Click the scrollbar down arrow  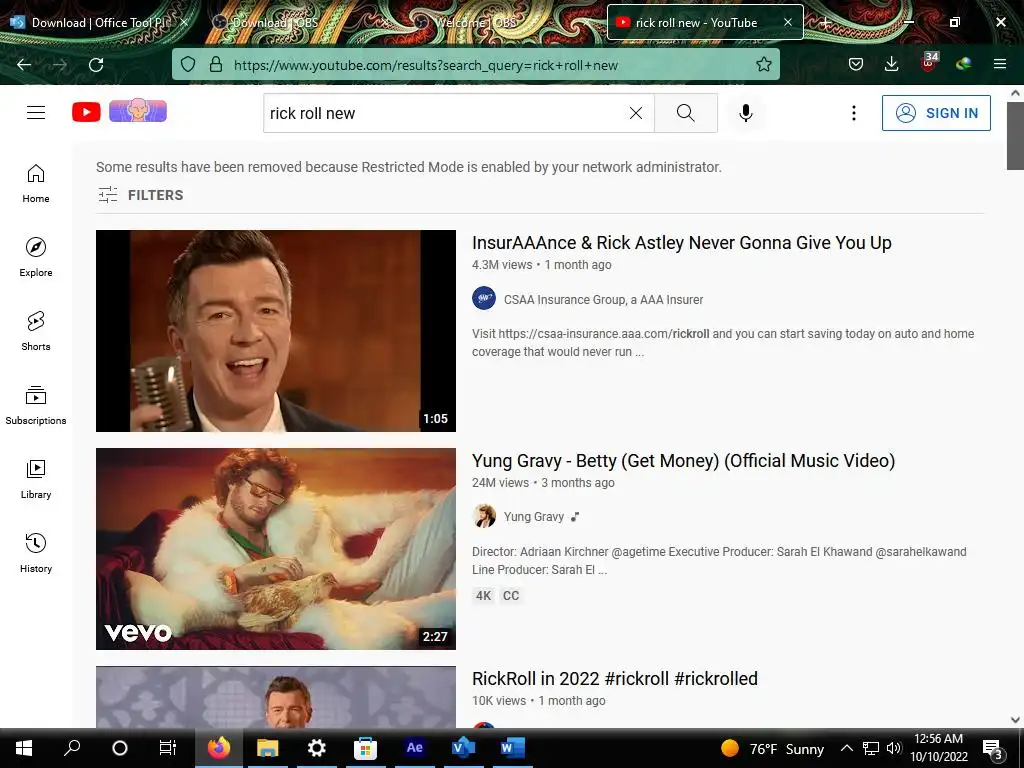(1015, 720)
